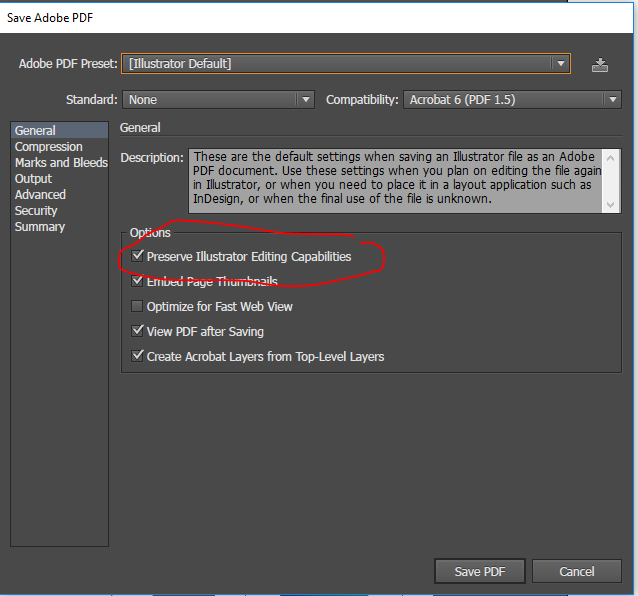This screenshot has height=596, width=638.
Task: Click the Save Preset icon
Action: (600, 65)
